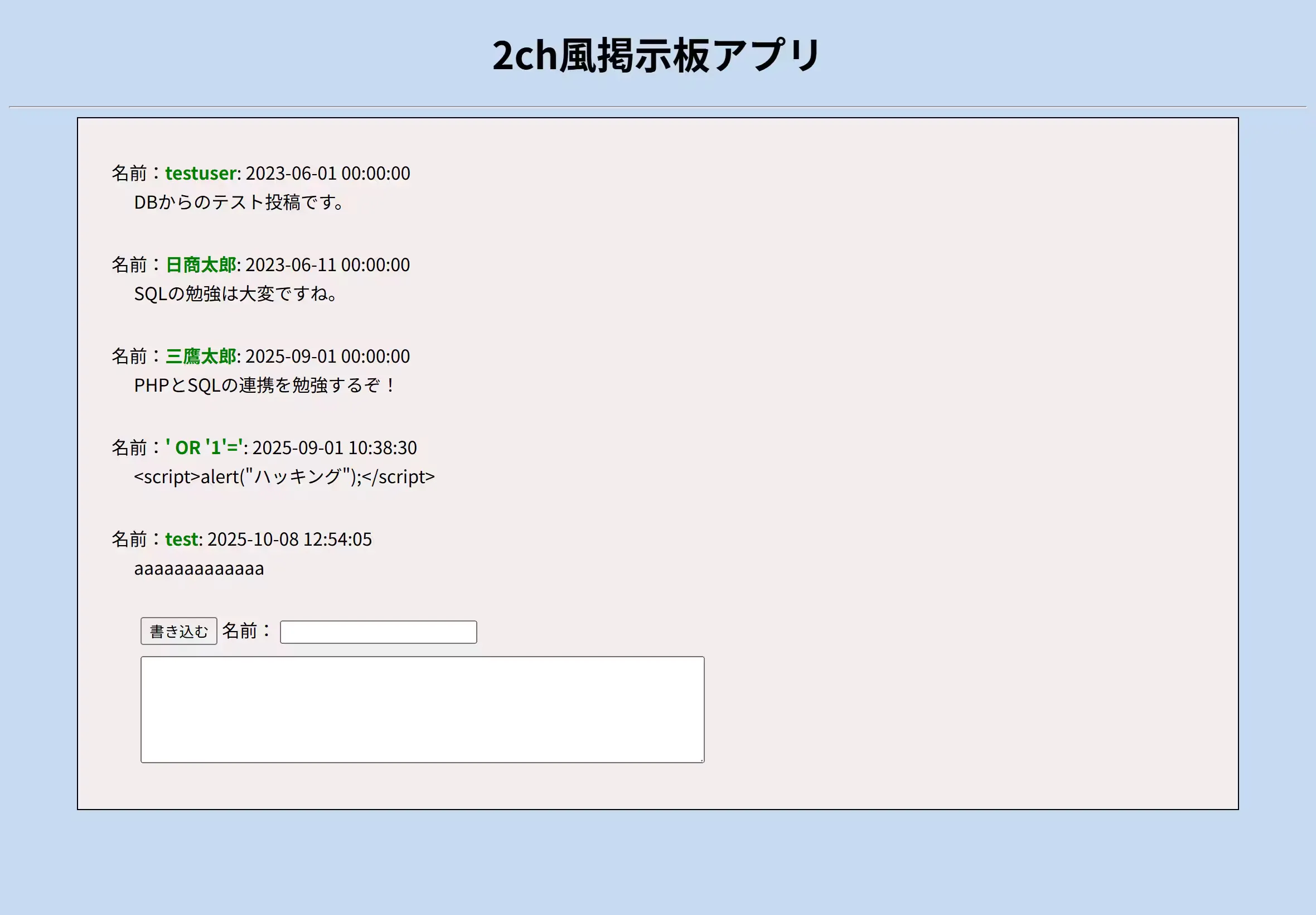The image size is (1316, 915).
Task: Select the username testuser in green
Action: coord(199,173)
